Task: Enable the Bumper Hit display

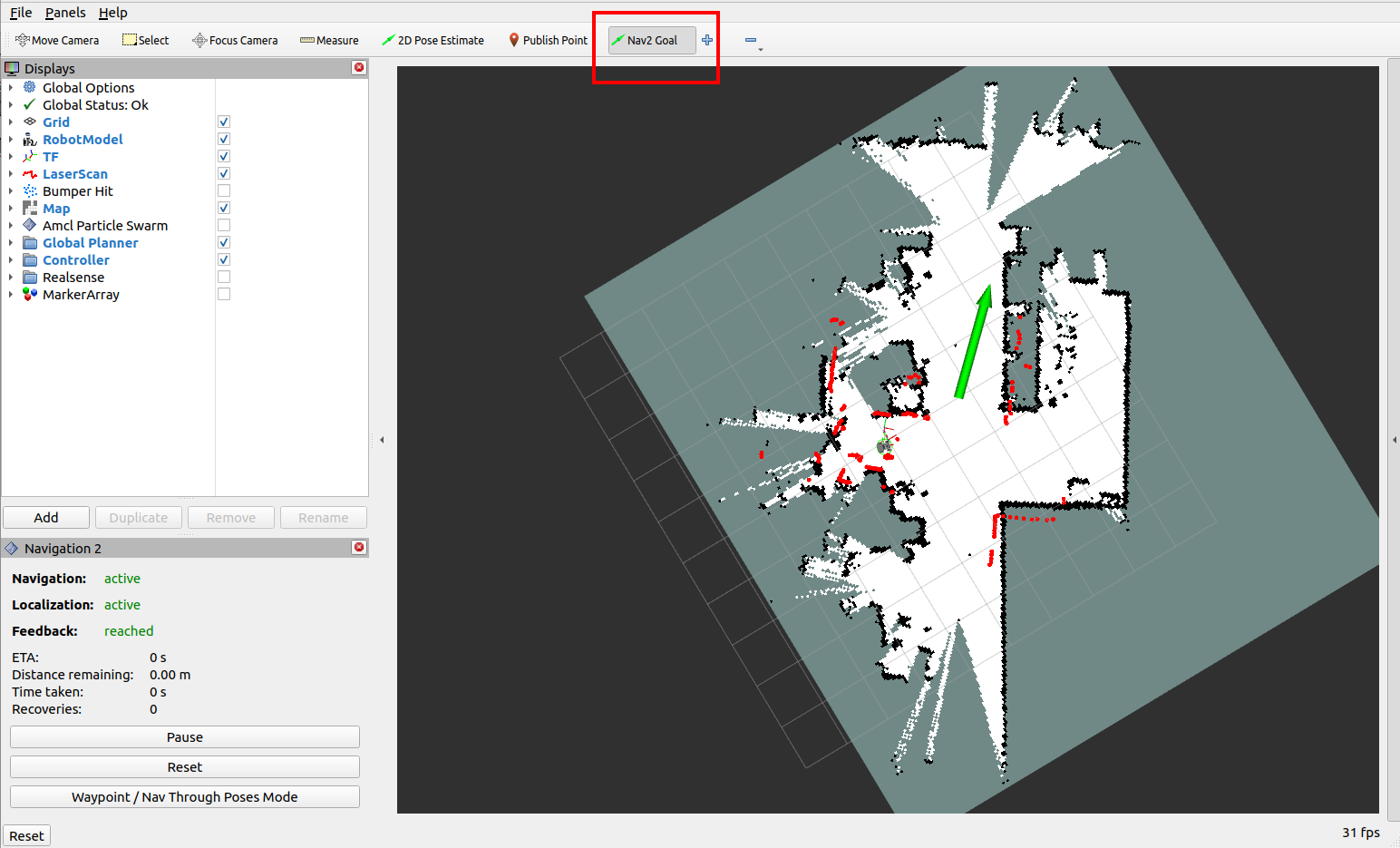Action: coord(224,191)
